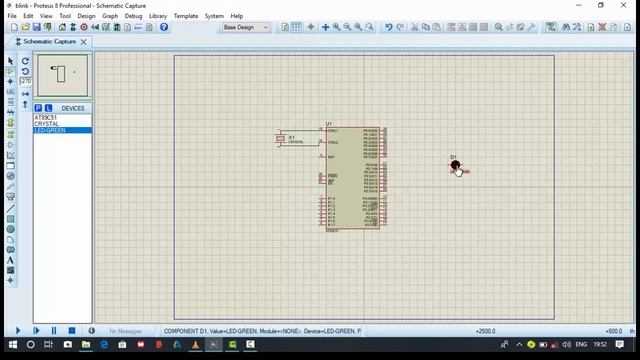640x360 pixels.
Task: Select the 2D Graphics Circle tool
Action: [11, 229]
